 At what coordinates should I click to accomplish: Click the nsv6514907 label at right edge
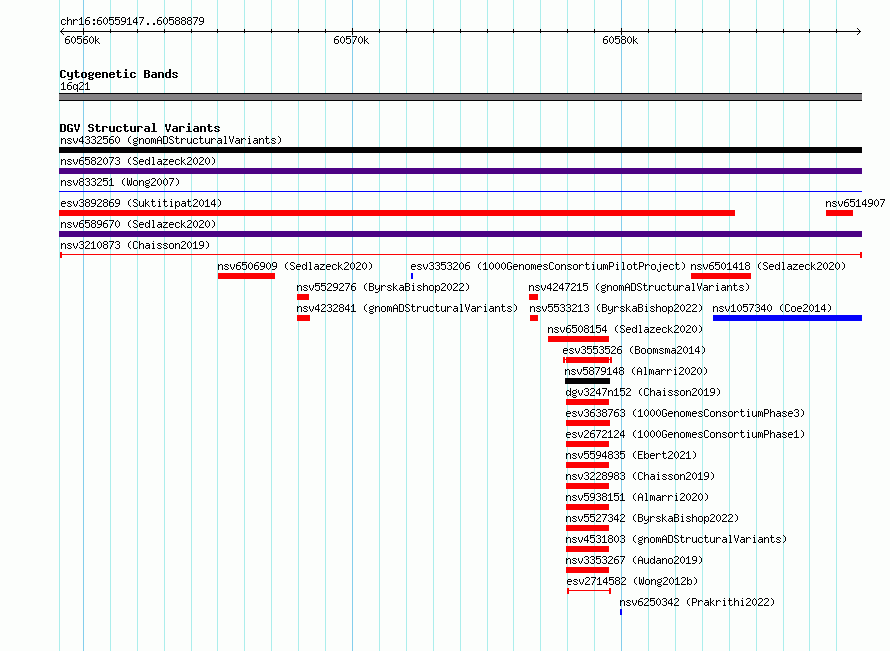click(855, 203)
